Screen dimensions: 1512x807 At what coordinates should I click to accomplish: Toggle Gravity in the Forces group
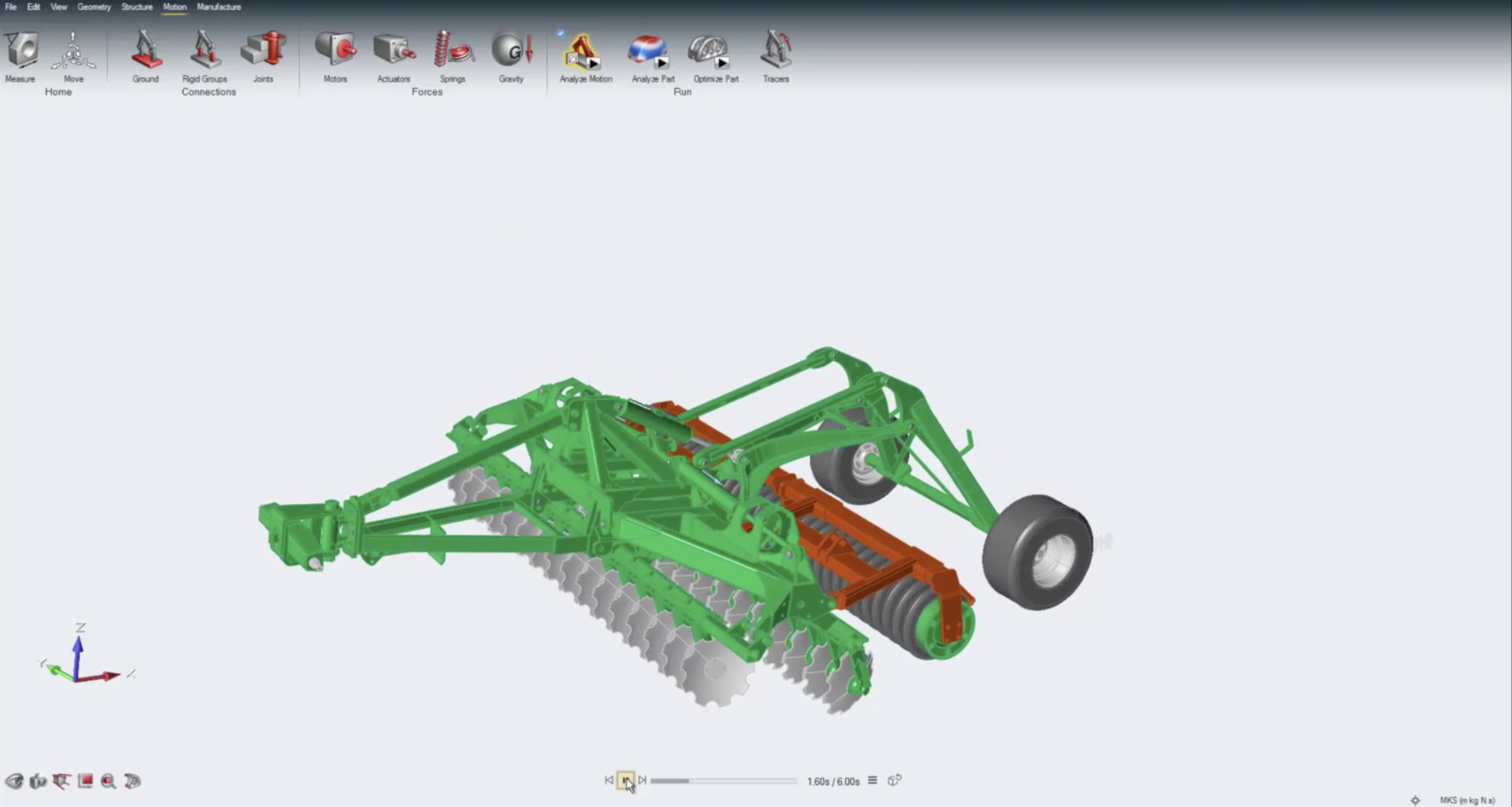coord(512,51)
